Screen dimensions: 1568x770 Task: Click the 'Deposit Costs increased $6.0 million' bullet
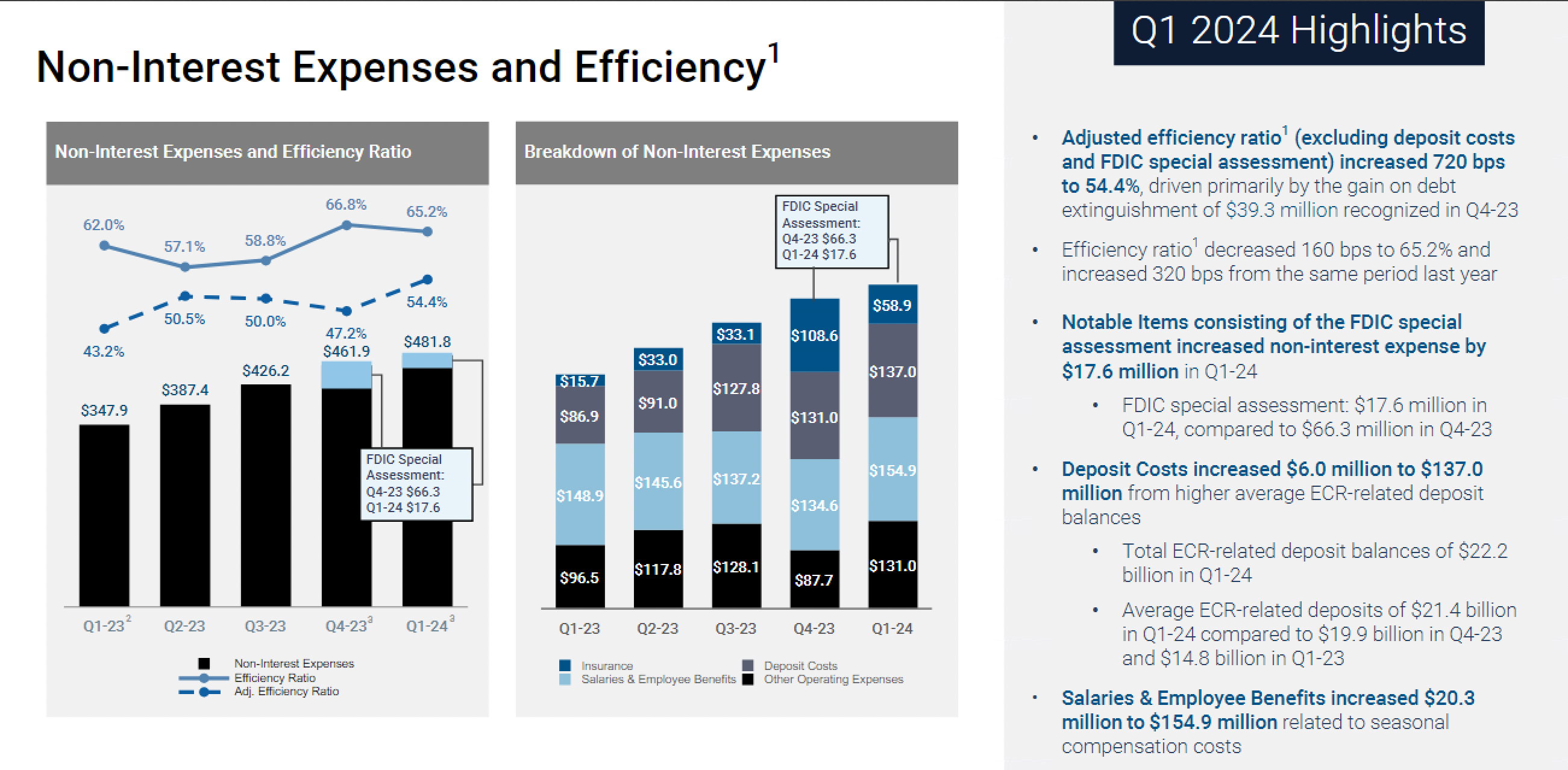point(1273,492)
